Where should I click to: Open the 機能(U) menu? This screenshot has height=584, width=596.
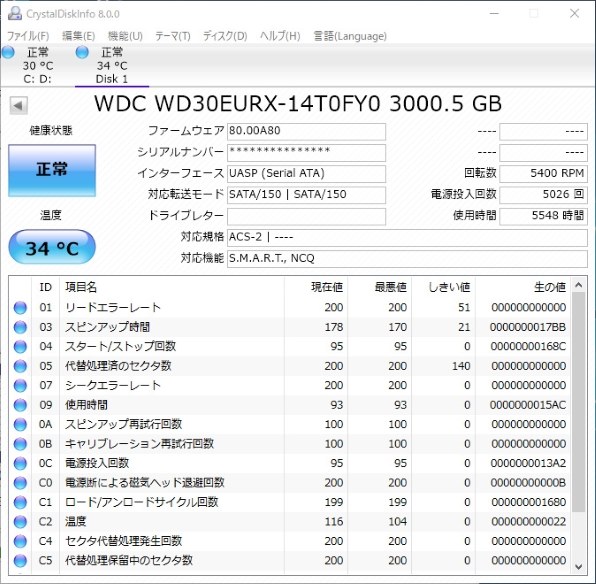coord(125,36)
